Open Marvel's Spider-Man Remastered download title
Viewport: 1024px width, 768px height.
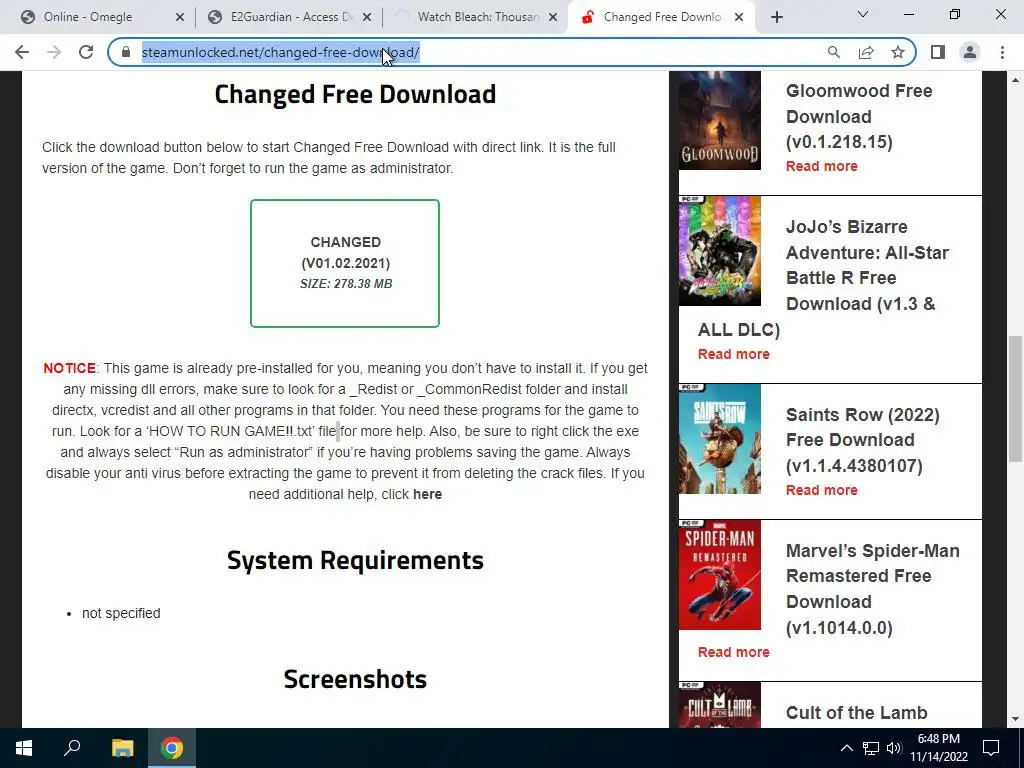click(x=872, y=589)
